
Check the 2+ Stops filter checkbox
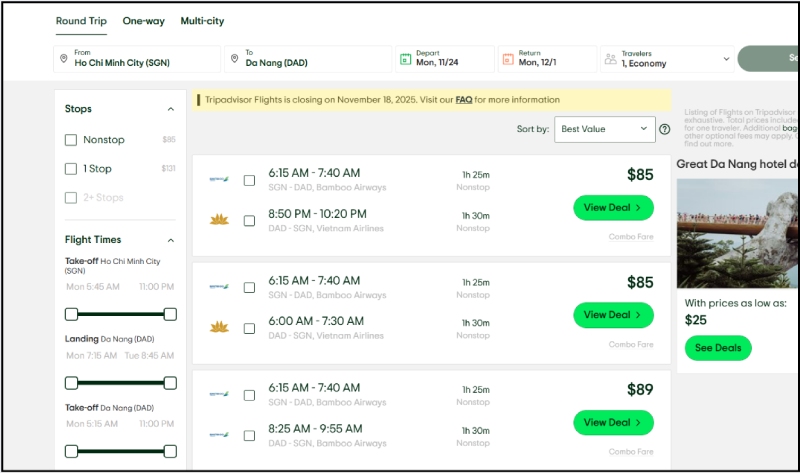click(71, 197)
